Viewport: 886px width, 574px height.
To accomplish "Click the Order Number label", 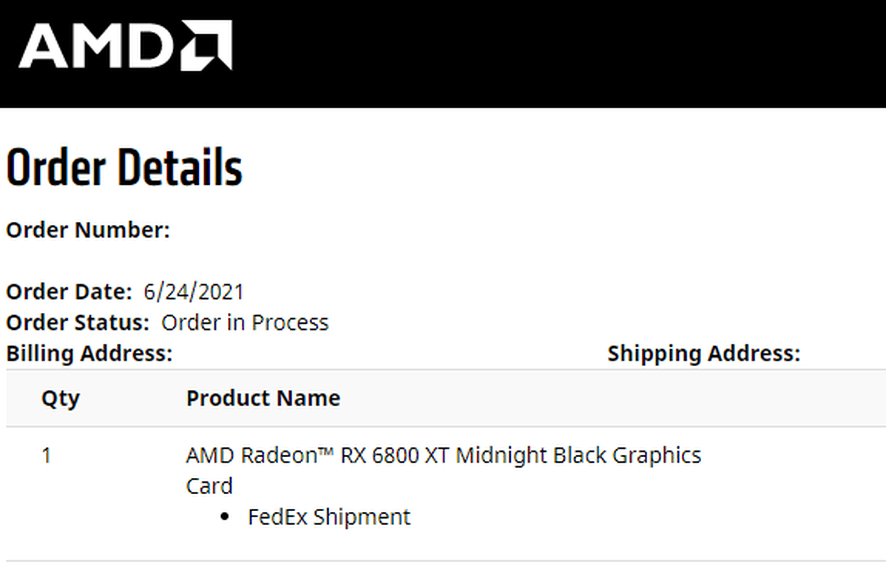I will (x=88, y=230).
